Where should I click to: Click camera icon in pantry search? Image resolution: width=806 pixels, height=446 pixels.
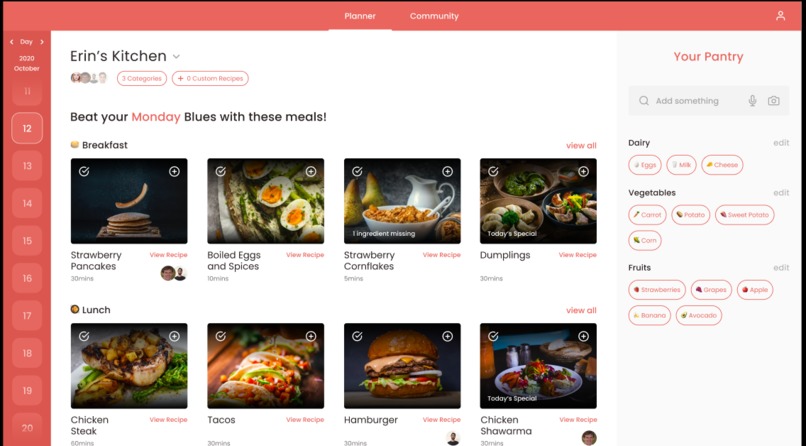[x=774, y=101]
